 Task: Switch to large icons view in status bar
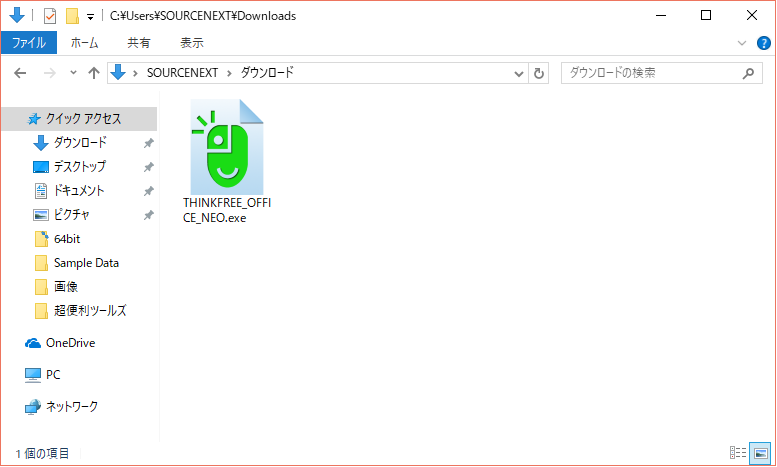(x=761, y=452)
